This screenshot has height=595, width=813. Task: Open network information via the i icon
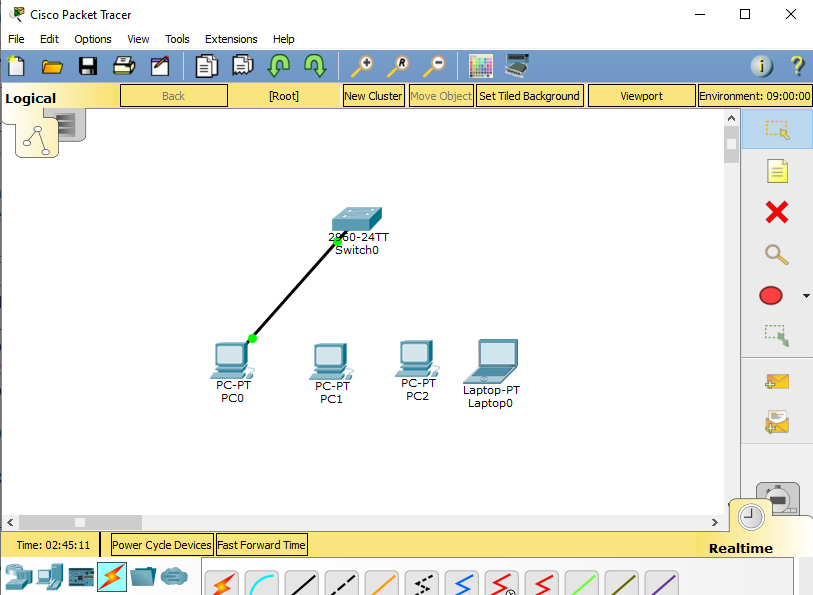coord(762,66)
